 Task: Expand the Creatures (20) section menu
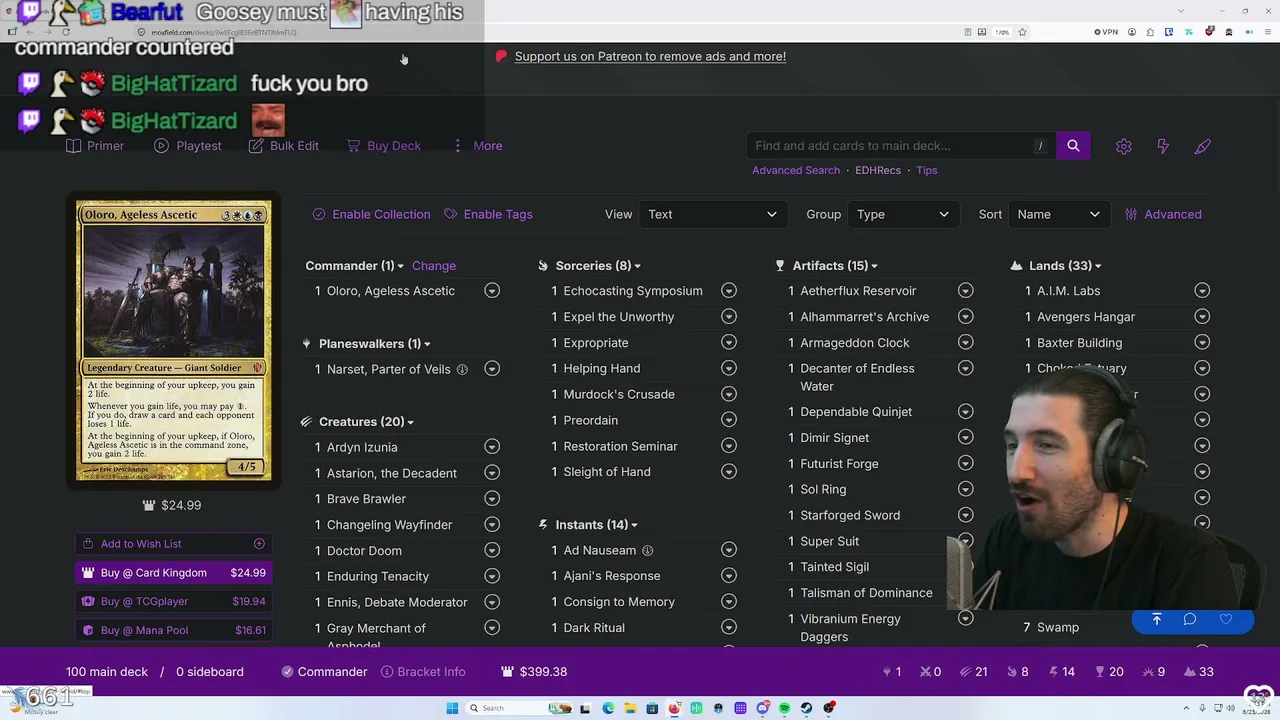point(410,422)
